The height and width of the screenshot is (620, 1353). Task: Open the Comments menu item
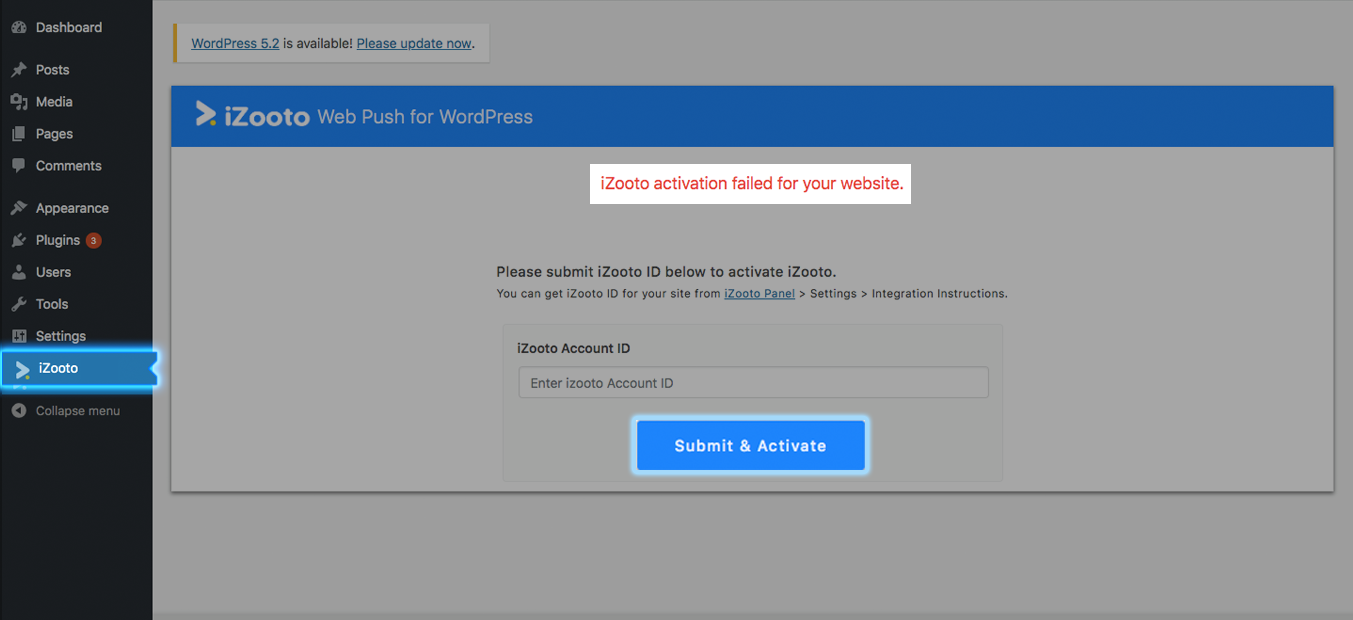pyautogui.click(x=76, y=166)
